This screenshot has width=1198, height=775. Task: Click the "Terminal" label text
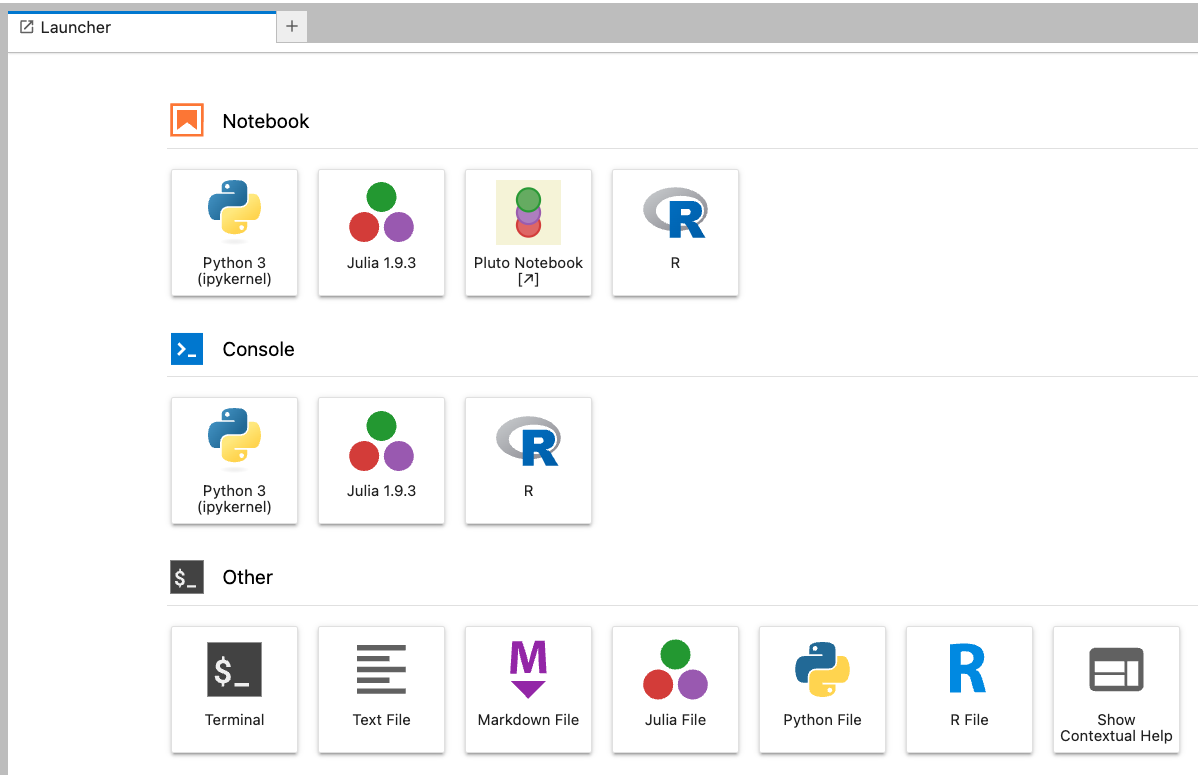coord(235,720)
